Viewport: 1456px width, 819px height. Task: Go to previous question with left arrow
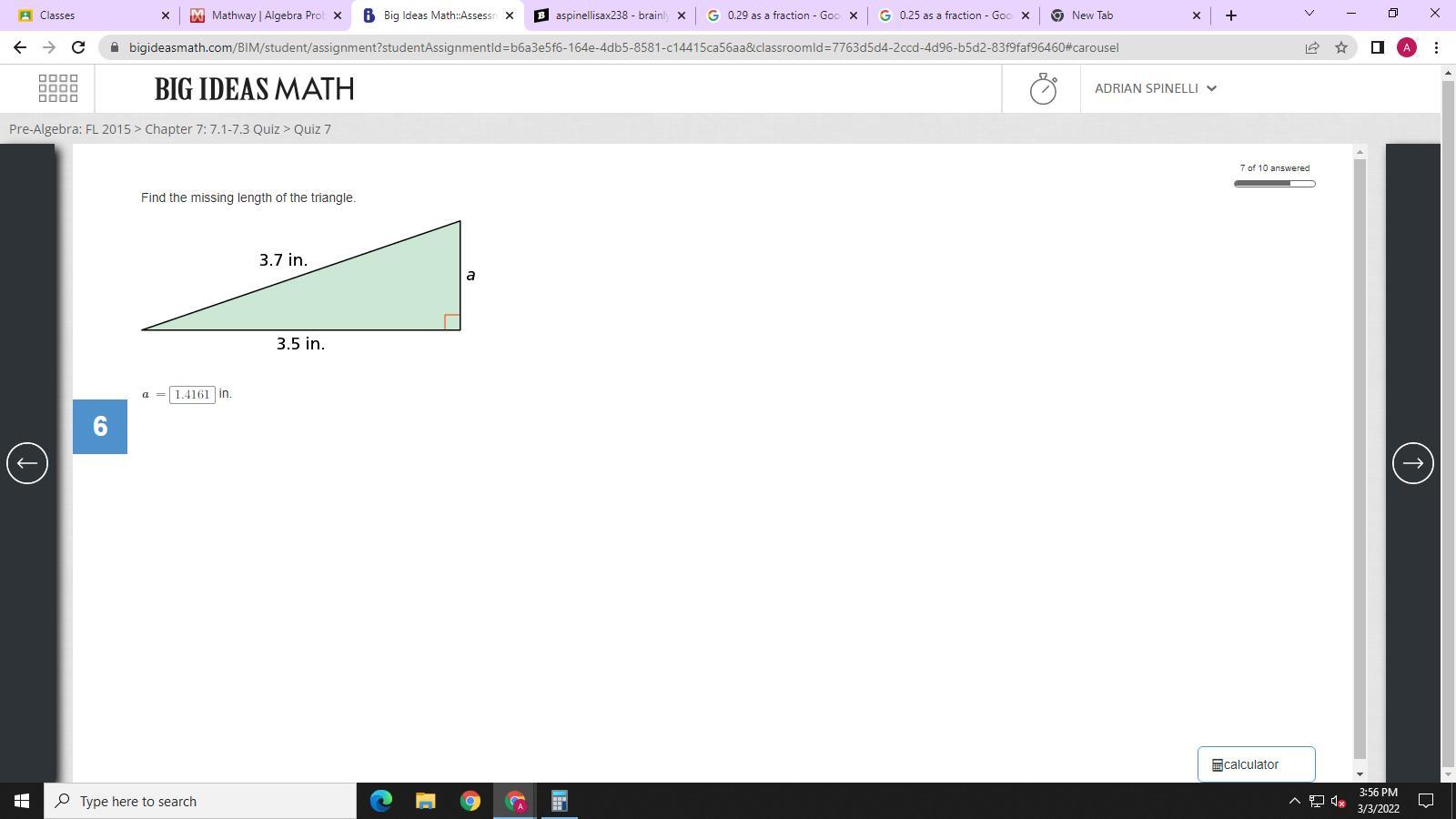[27, 463]
